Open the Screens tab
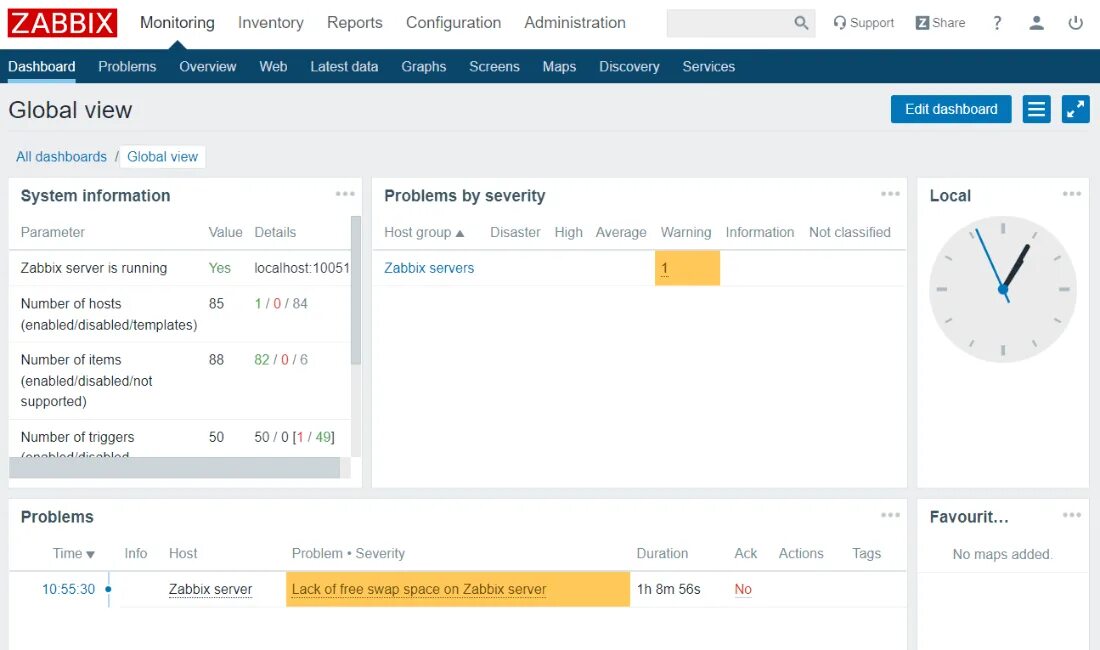This screenshot has width=1100, height=650. [x=494, y=67]
